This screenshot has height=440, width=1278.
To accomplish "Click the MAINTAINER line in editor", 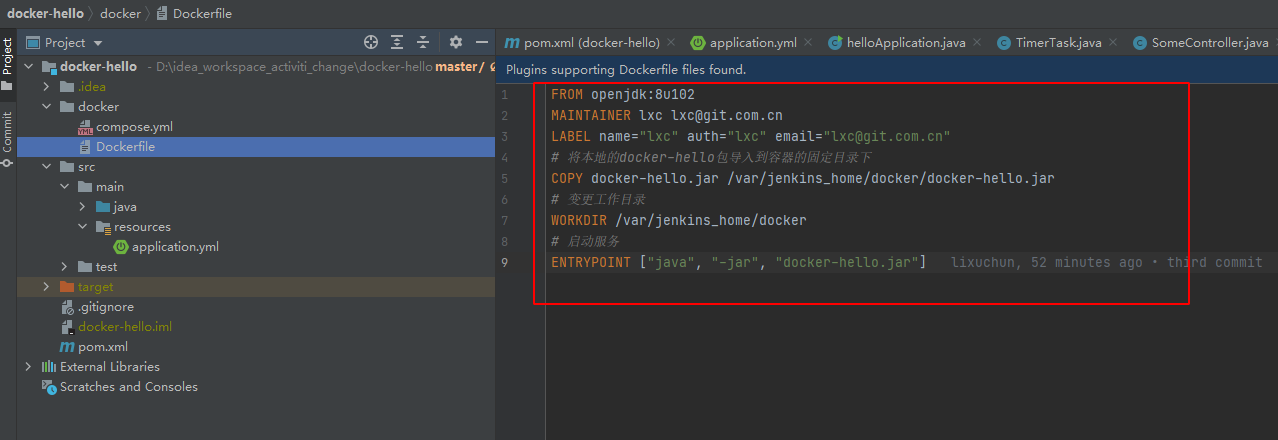I will [x=666, y=115].
